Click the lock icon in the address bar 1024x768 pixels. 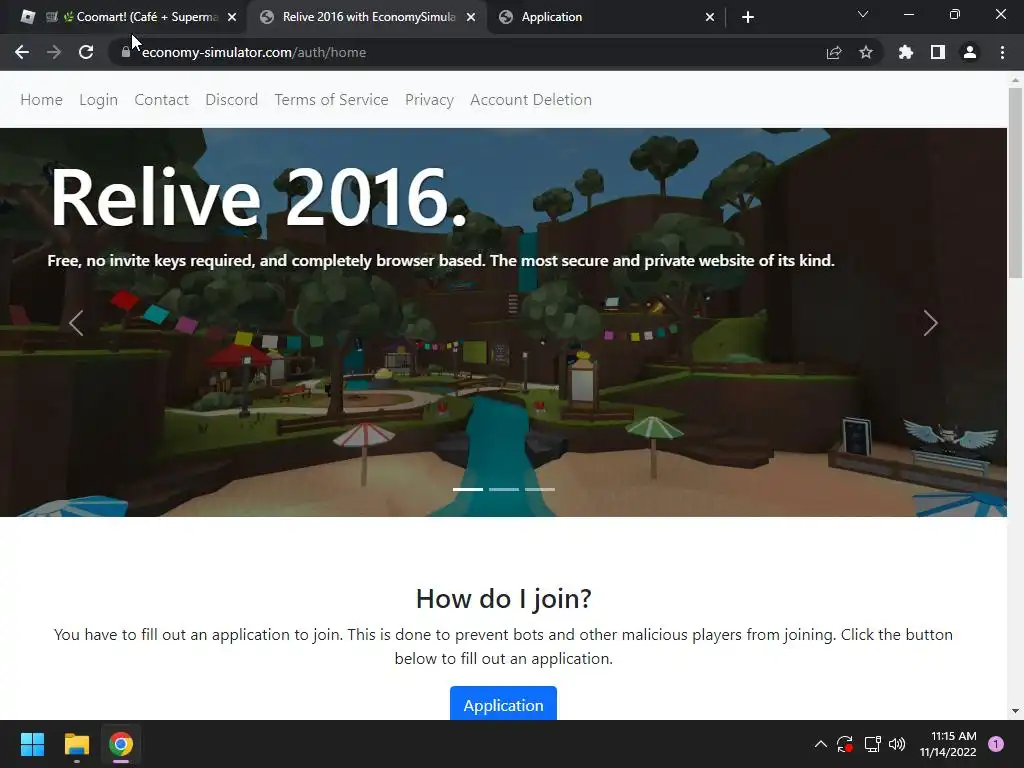coord(126,52)
